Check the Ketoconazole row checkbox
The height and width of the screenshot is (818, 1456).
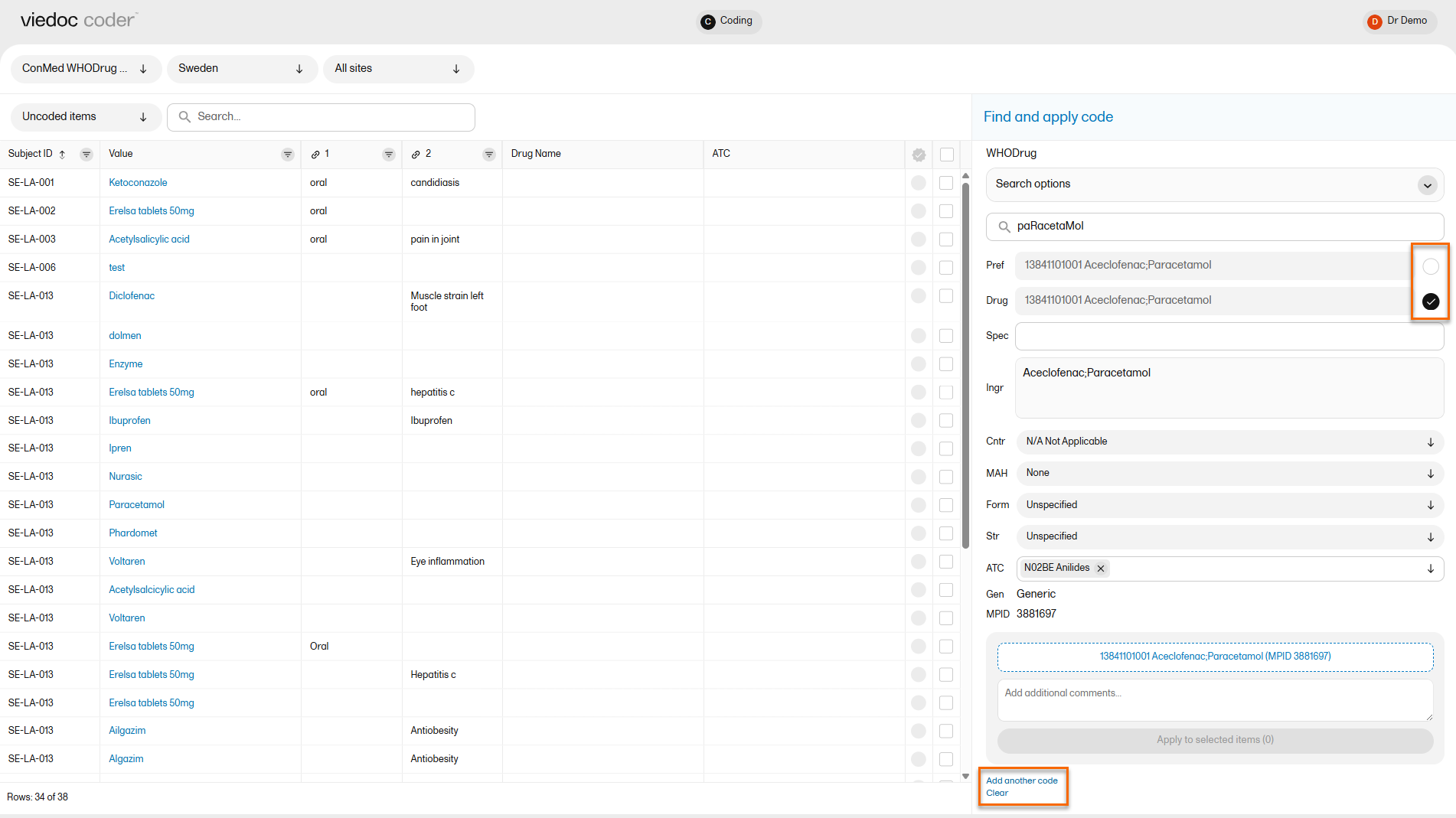click(x=946, y=183)
